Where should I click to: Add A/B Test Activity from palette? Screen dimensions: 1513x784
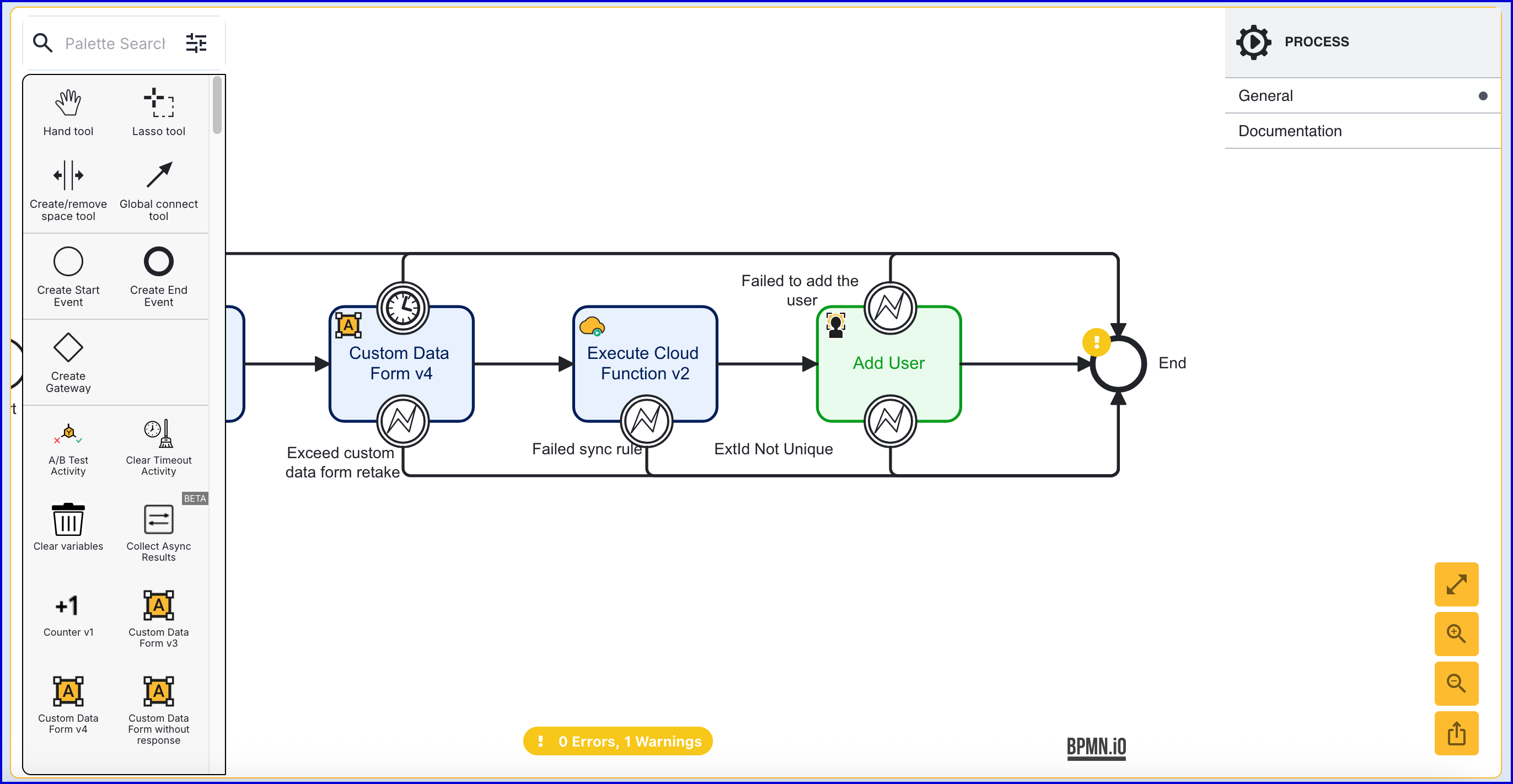(68, 434)
